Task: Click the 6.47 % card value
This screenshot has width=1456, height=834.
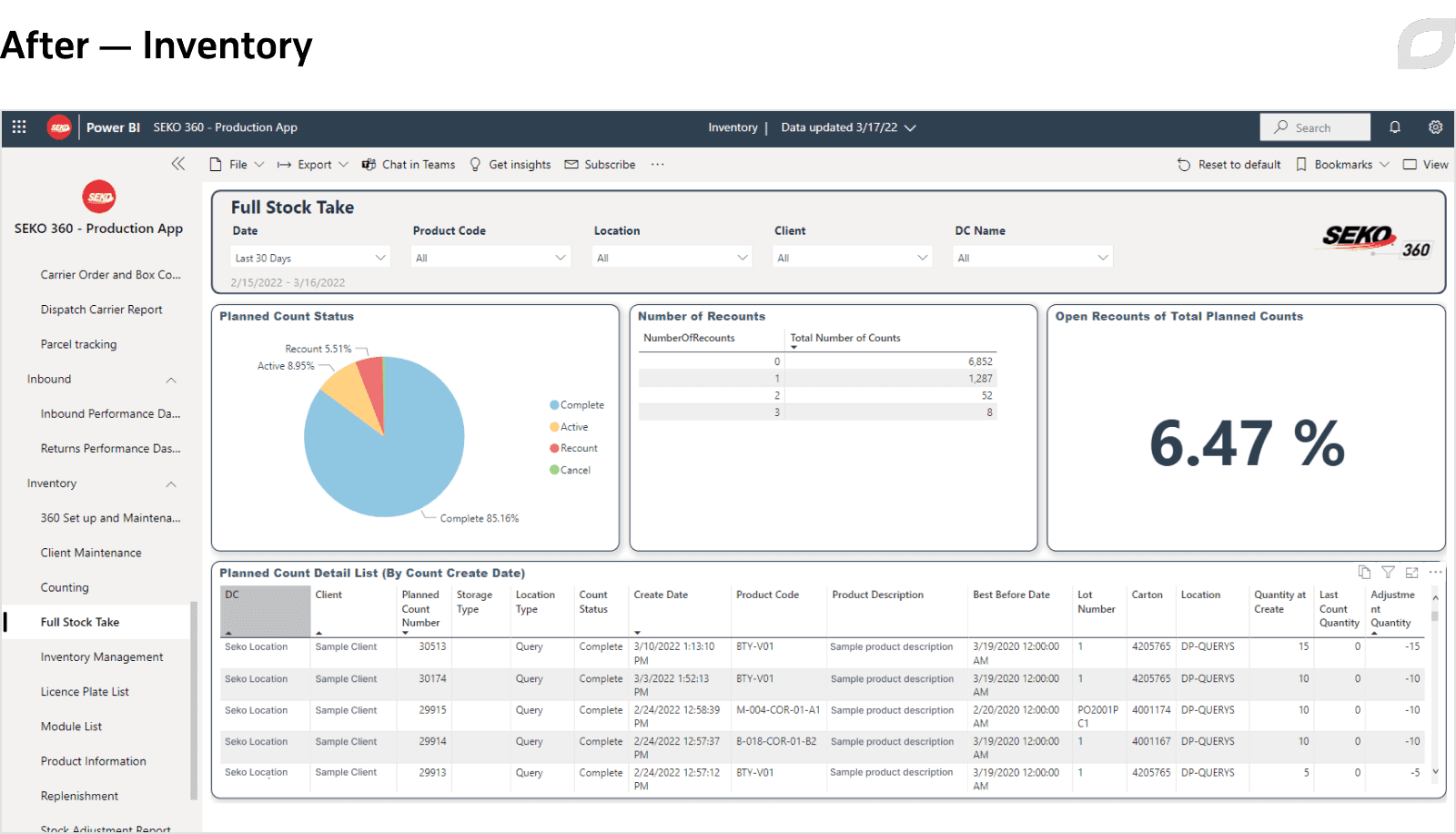Action: [x=1247, y=443]
